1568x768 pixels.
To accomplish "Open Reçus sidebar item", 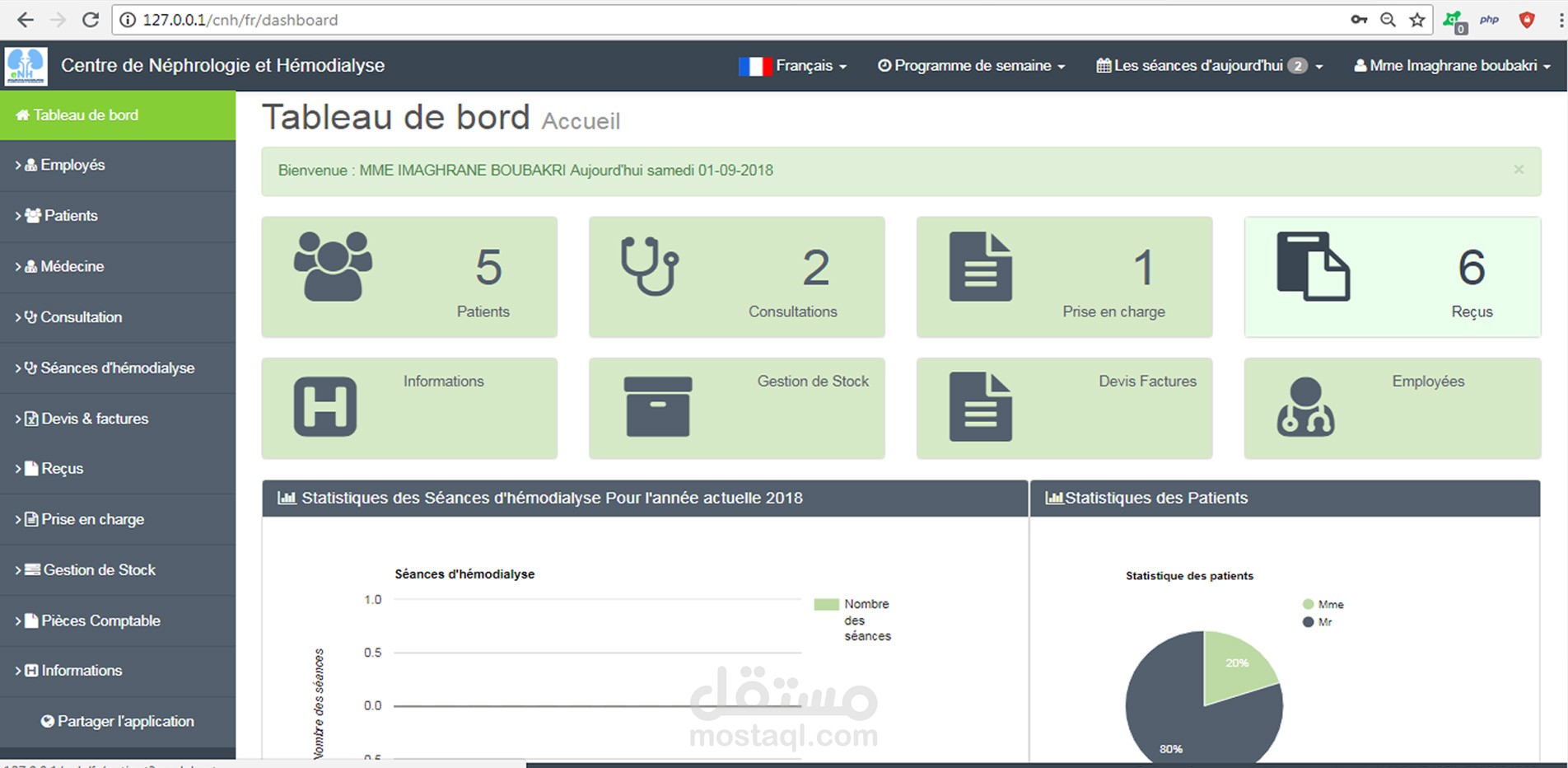I will 118,469.
